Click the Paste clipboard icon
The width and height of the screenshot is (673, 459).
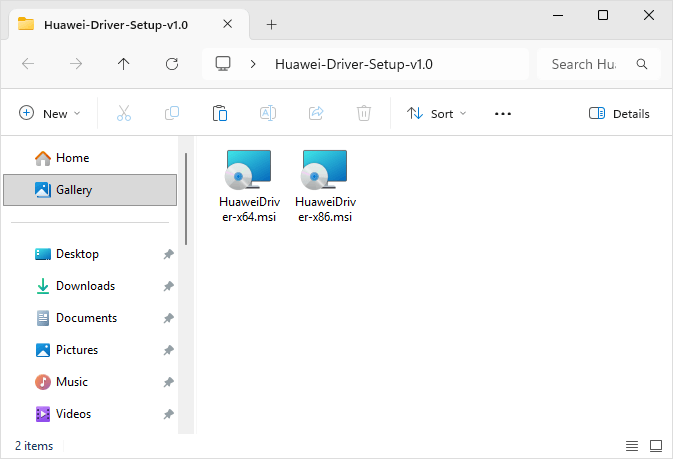(x=220, y=113)
